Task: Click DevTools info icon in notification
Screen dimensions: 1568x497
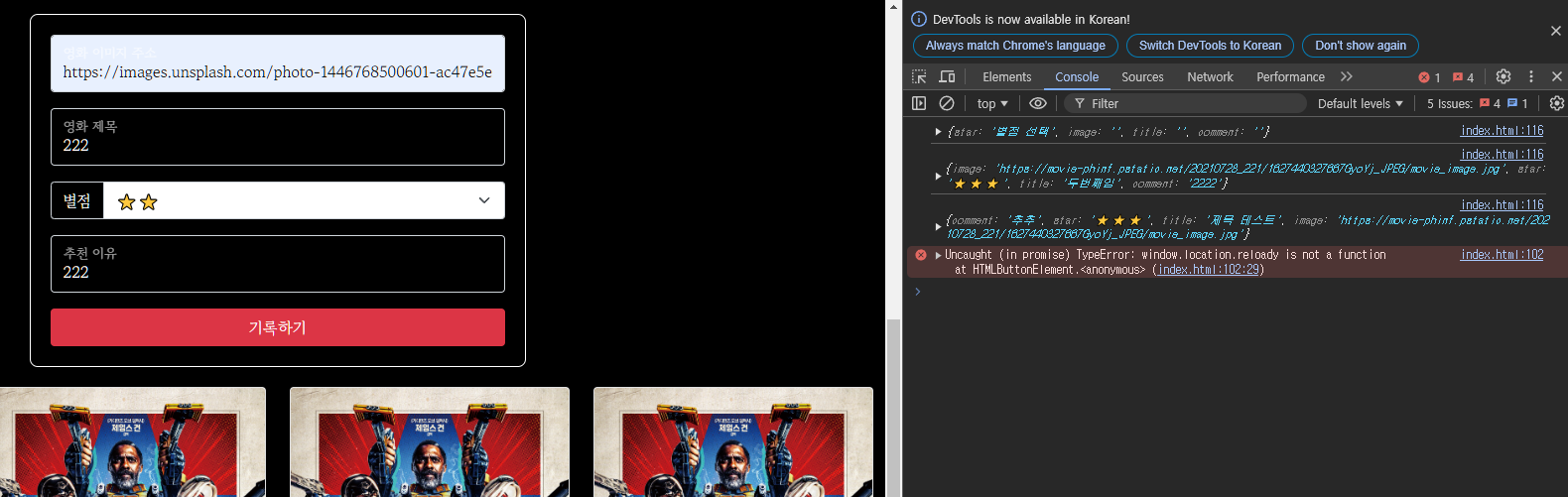Action: [x=919, y=19]
